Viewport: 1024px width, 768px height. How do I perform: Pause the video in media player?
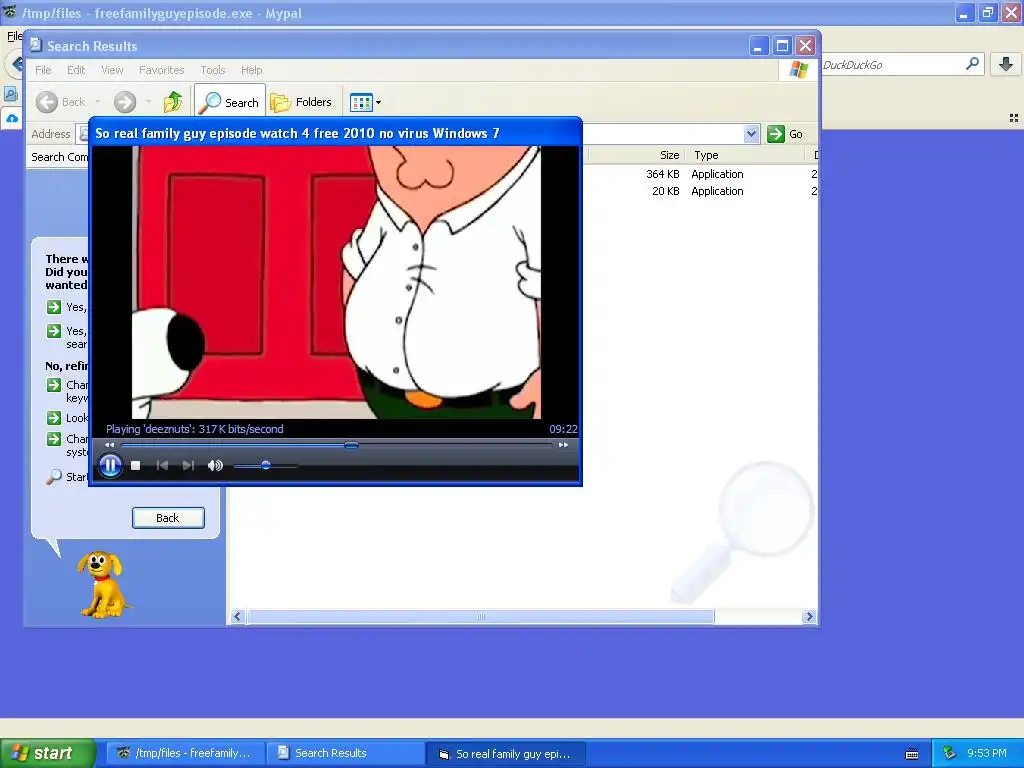click(x=110, y=466)
